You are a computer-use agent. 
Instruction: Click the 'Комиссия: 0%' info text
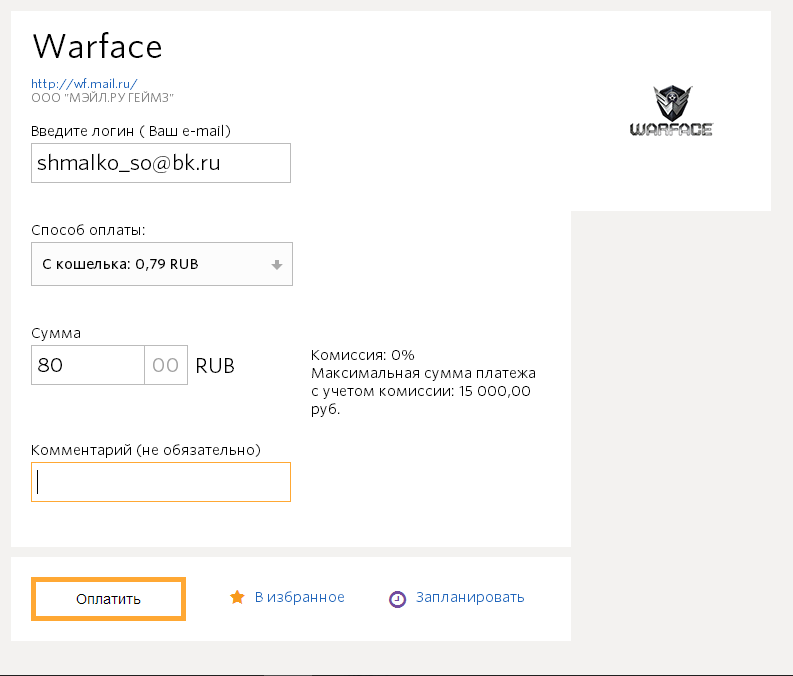click(362, 355)
